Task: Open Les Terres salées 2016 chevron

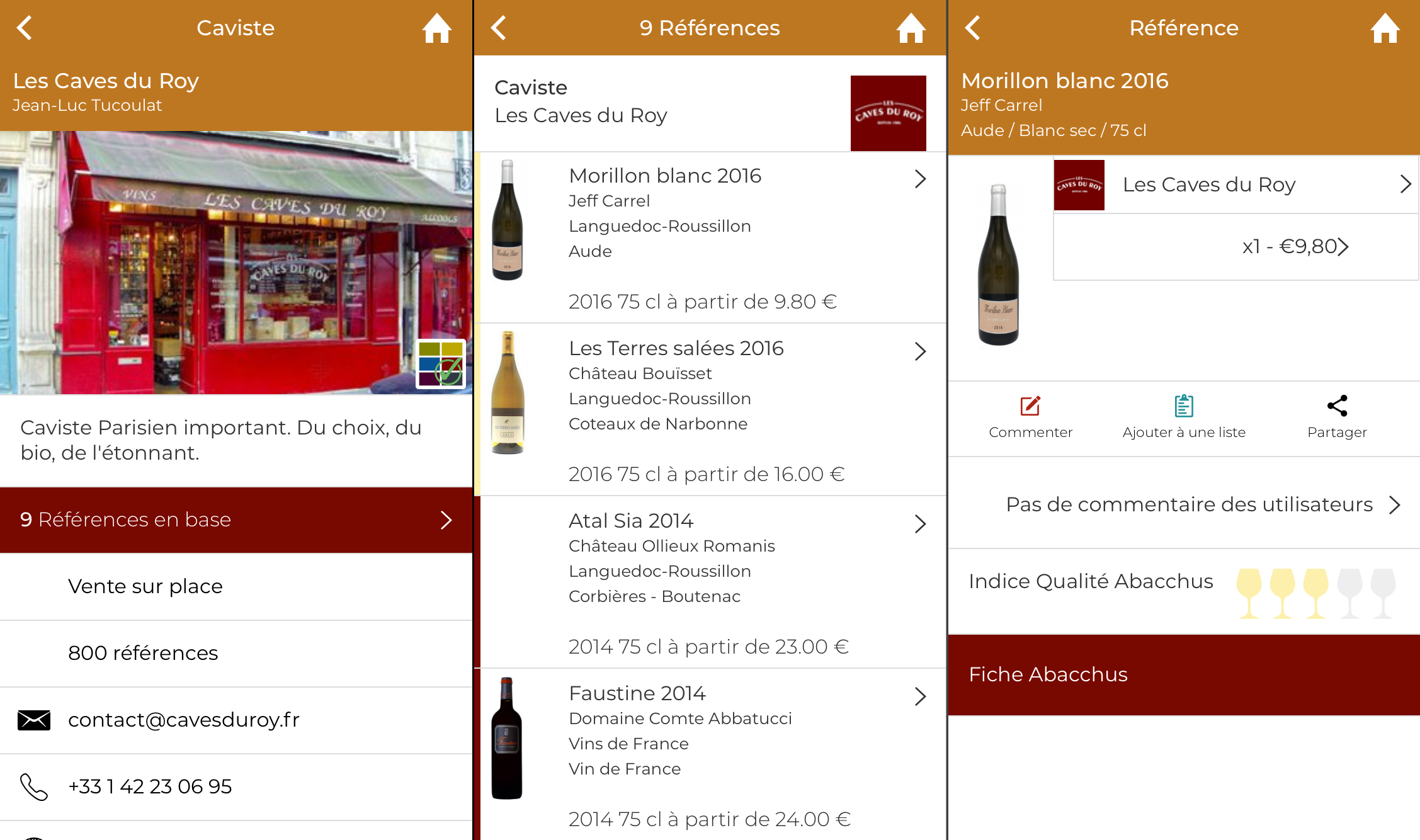Action: pos(921,351)
